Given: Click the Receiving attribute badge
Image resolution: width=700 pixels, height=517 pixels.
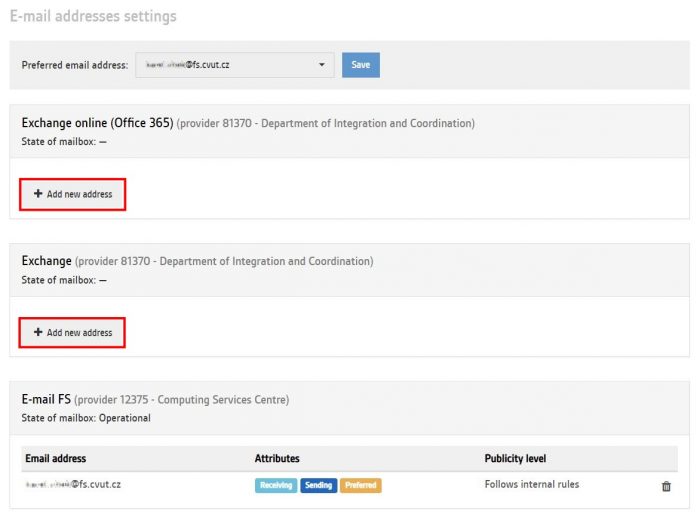Looking at the screenshot, I should tap(276, 485).
